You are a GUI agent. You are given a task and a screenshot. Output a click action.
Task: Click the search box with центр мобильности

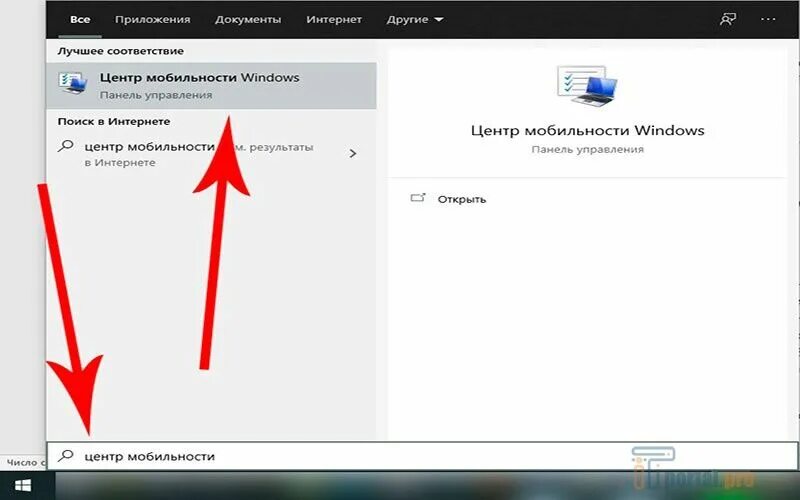pyautogui.click(x=422, y=456)
